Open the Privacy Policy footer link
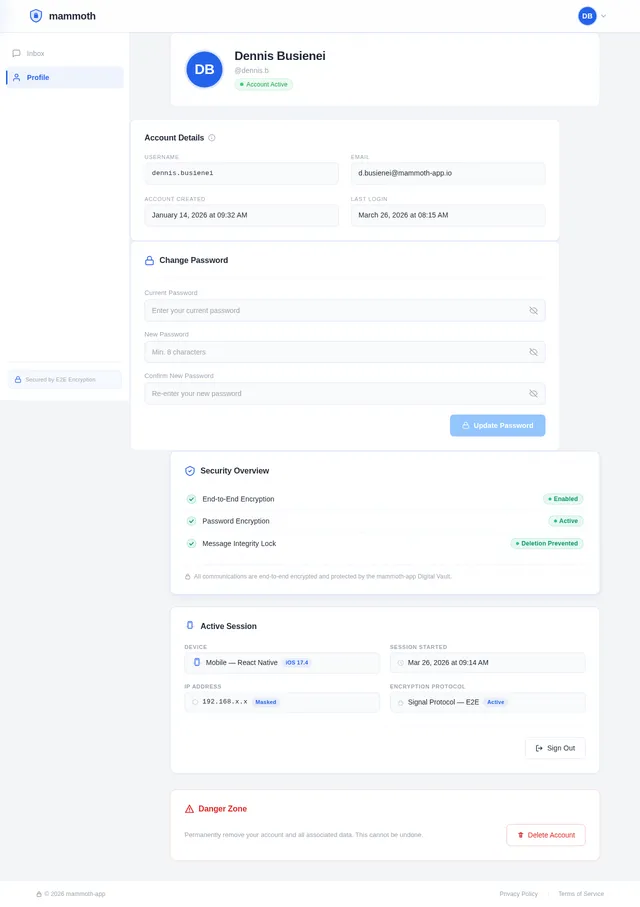Screen dimensions: 640x907 [x=518, y=894]
